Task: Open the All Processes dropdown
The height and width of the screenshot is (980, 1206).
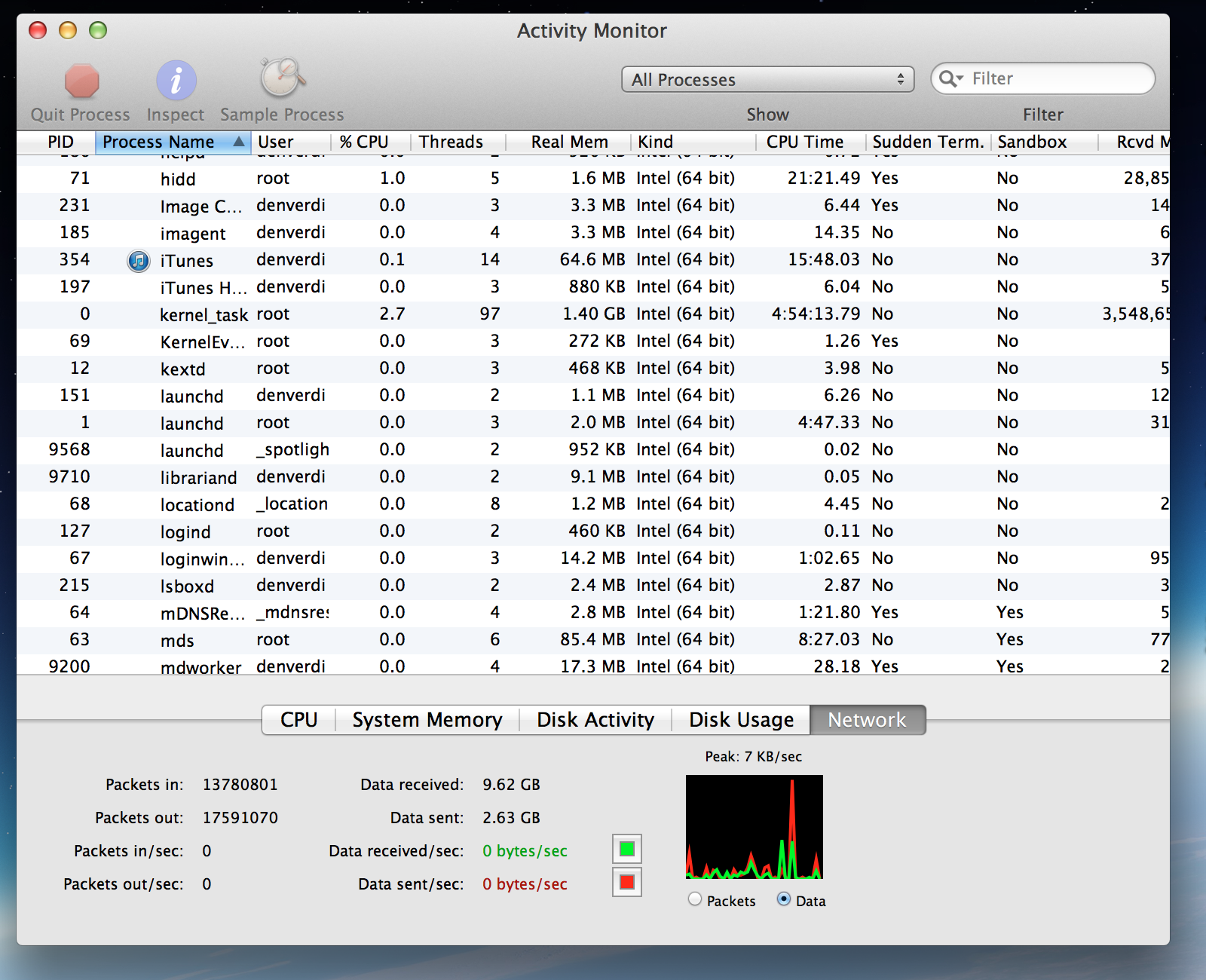Action: (767, 79)
